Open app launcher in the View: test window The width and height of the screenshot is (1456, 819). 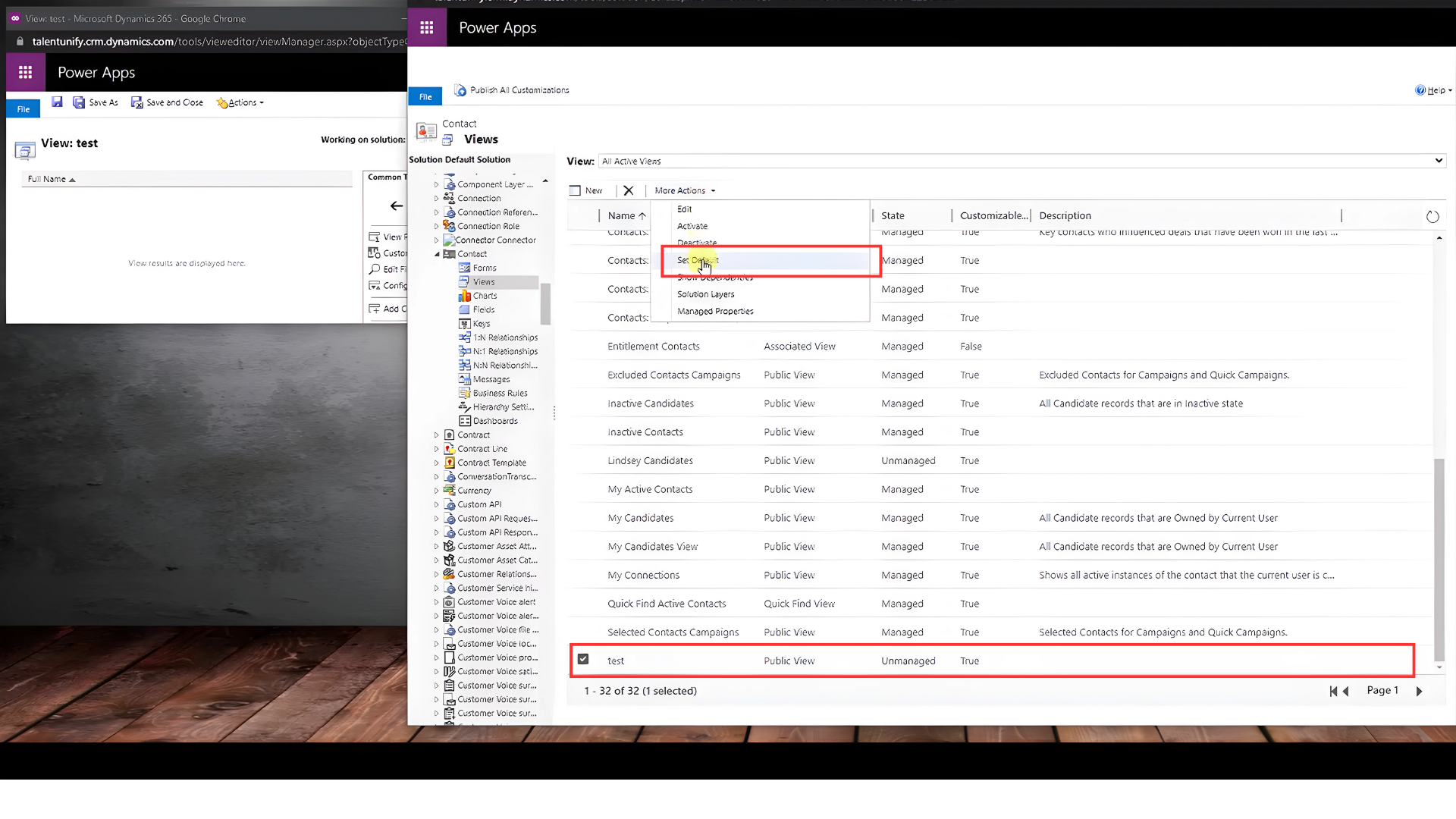(25, 72)
